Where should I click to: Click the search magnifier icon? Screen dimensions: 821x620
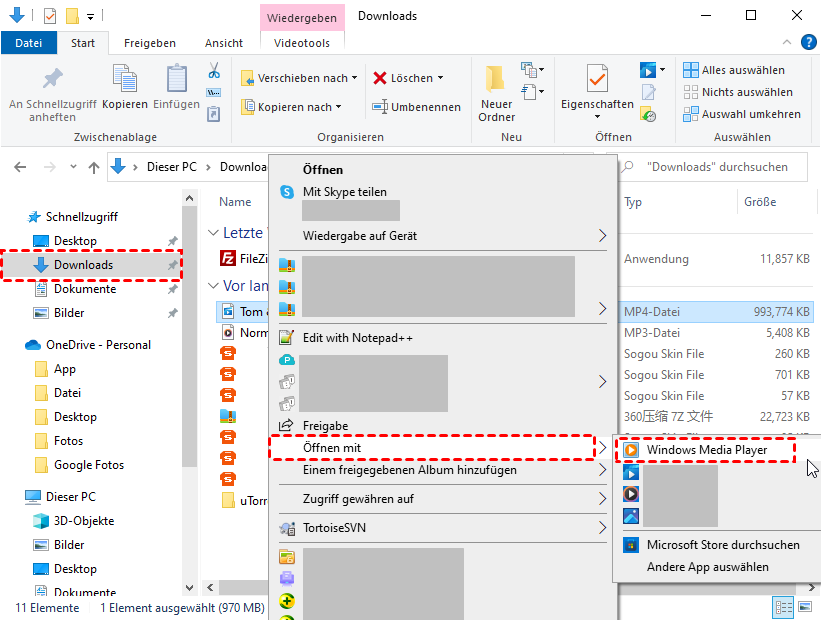click(x=627, y=167)
